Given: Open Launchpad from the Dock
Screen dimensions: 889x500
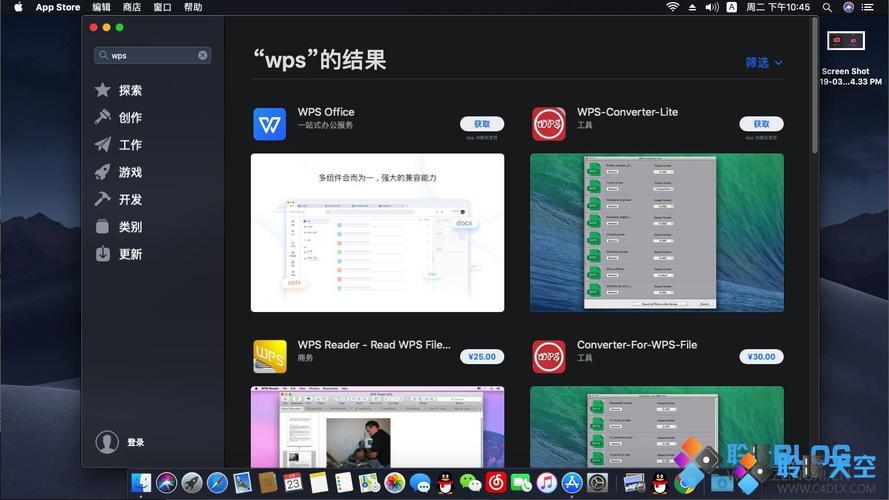Looking at the screenshot, I should click(192, 483).
